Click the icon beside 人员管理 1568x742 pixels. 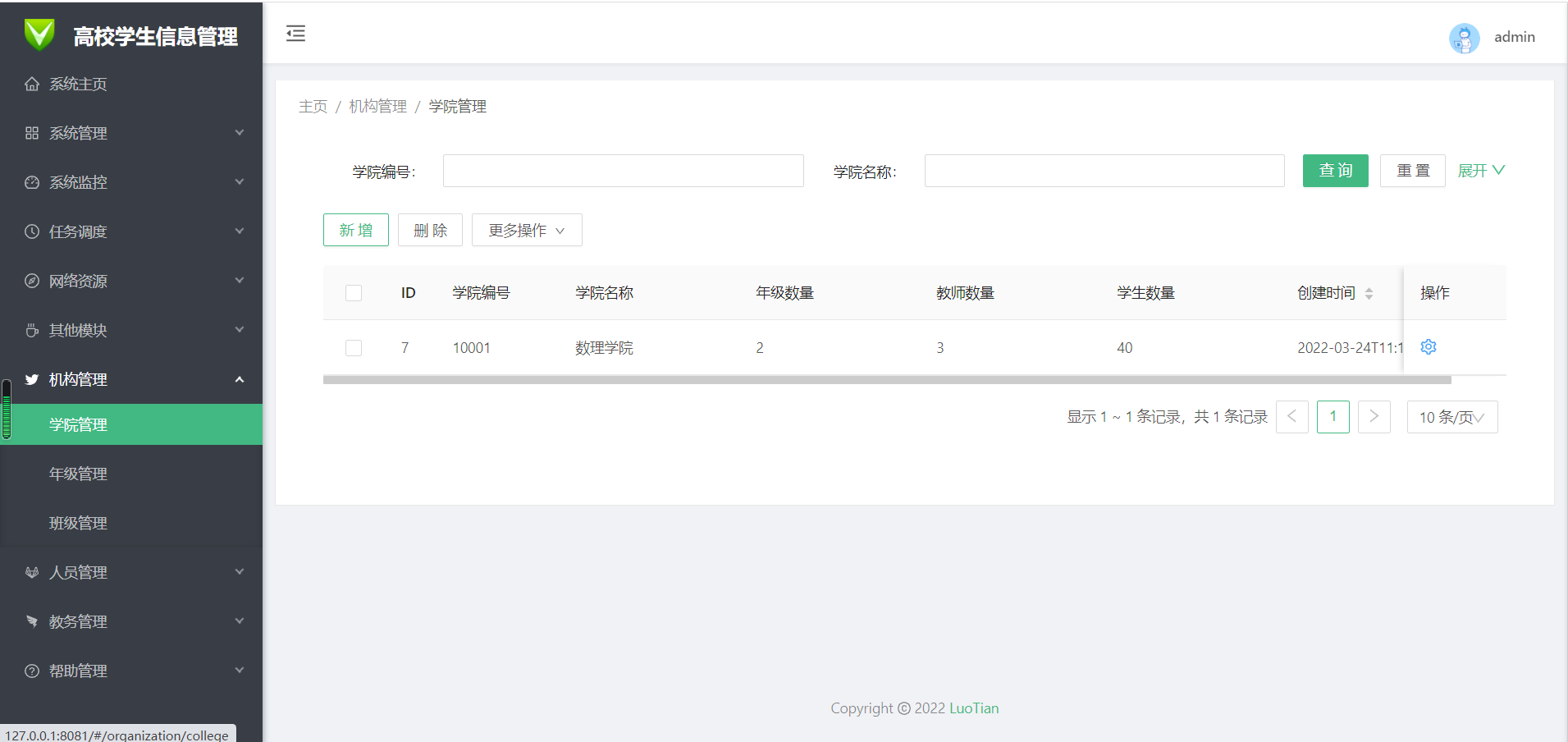coord(32,572)
